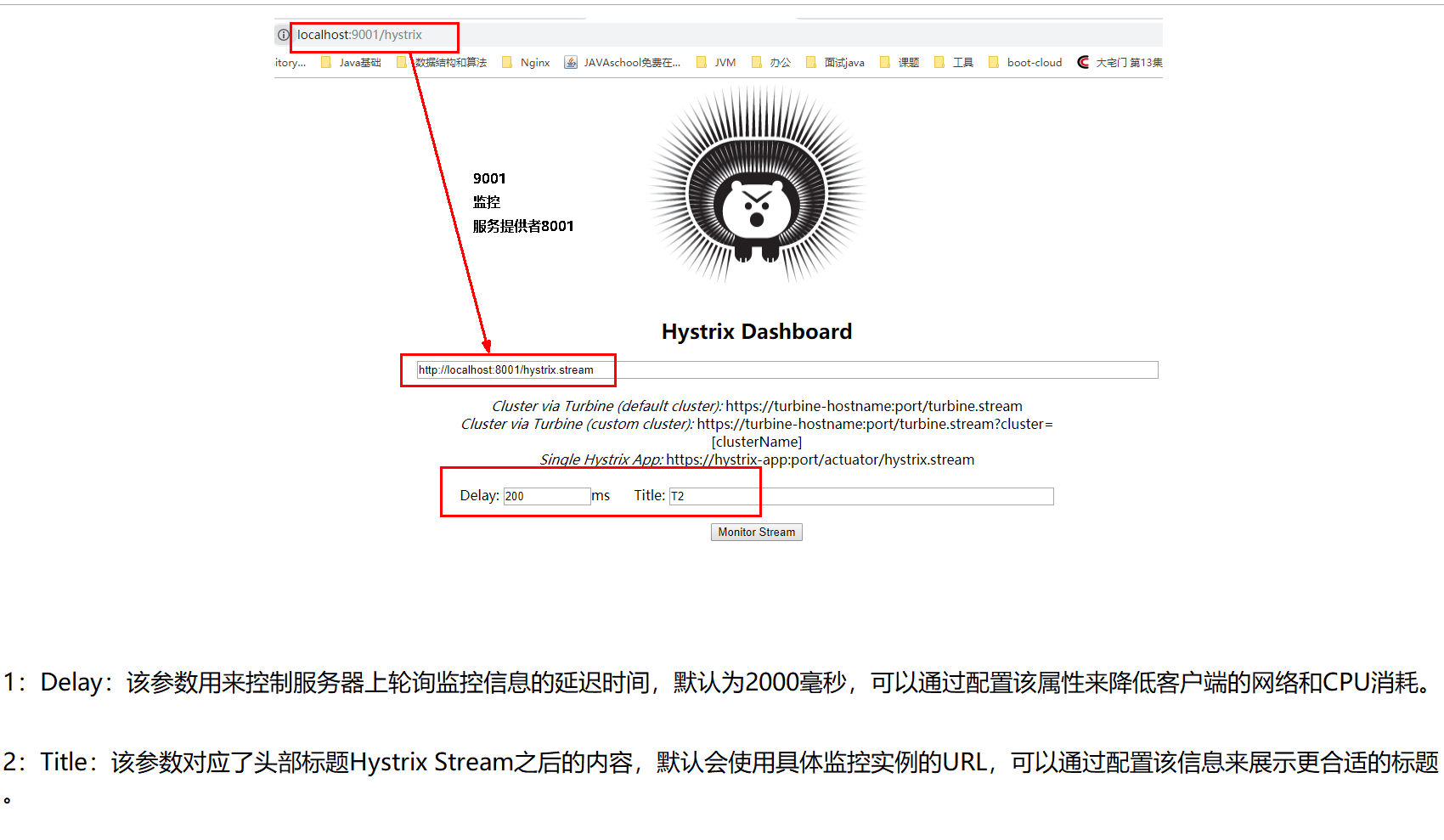Open the boot-cloud bookmark folder
Image resolution: width=1444 pixels, height=840 pixels.
coord(1025,63)
